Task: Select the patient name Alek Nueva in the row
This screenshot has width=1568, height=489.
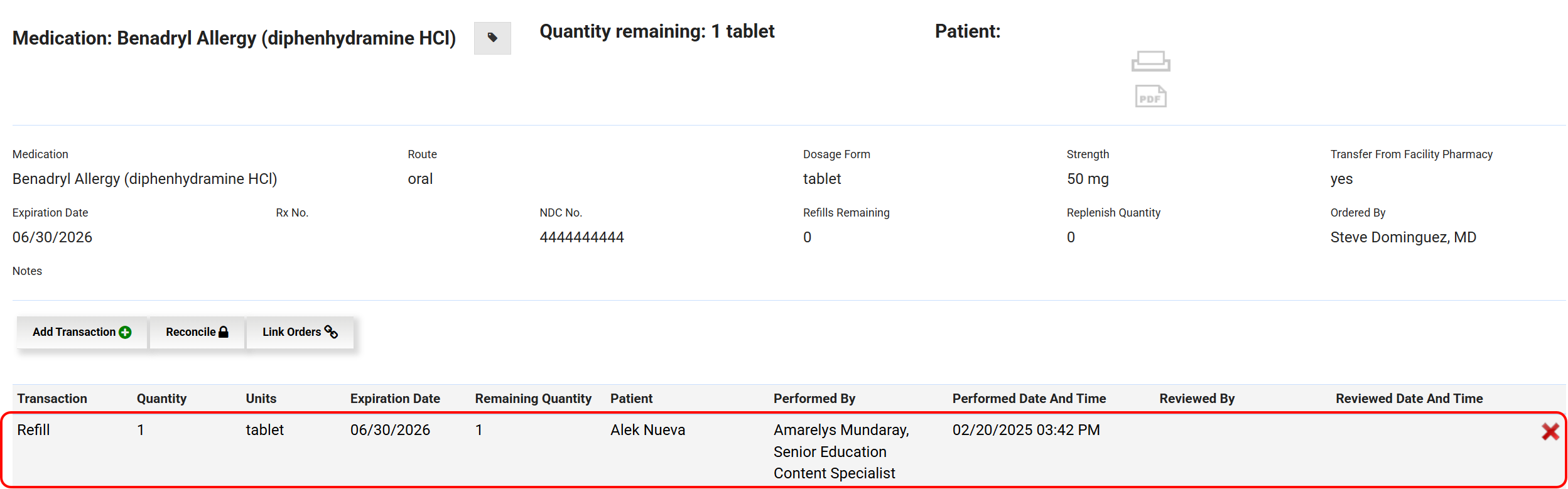Action: point(647,430)
